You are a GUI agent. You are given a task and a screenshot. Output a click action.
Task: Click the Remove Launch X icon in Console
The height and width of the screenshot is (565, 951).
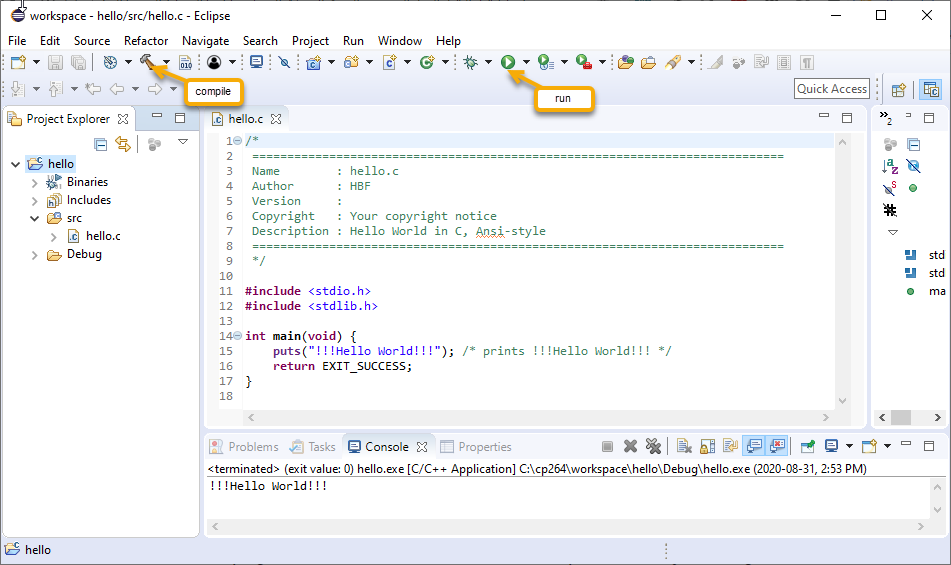click(630, 446)
